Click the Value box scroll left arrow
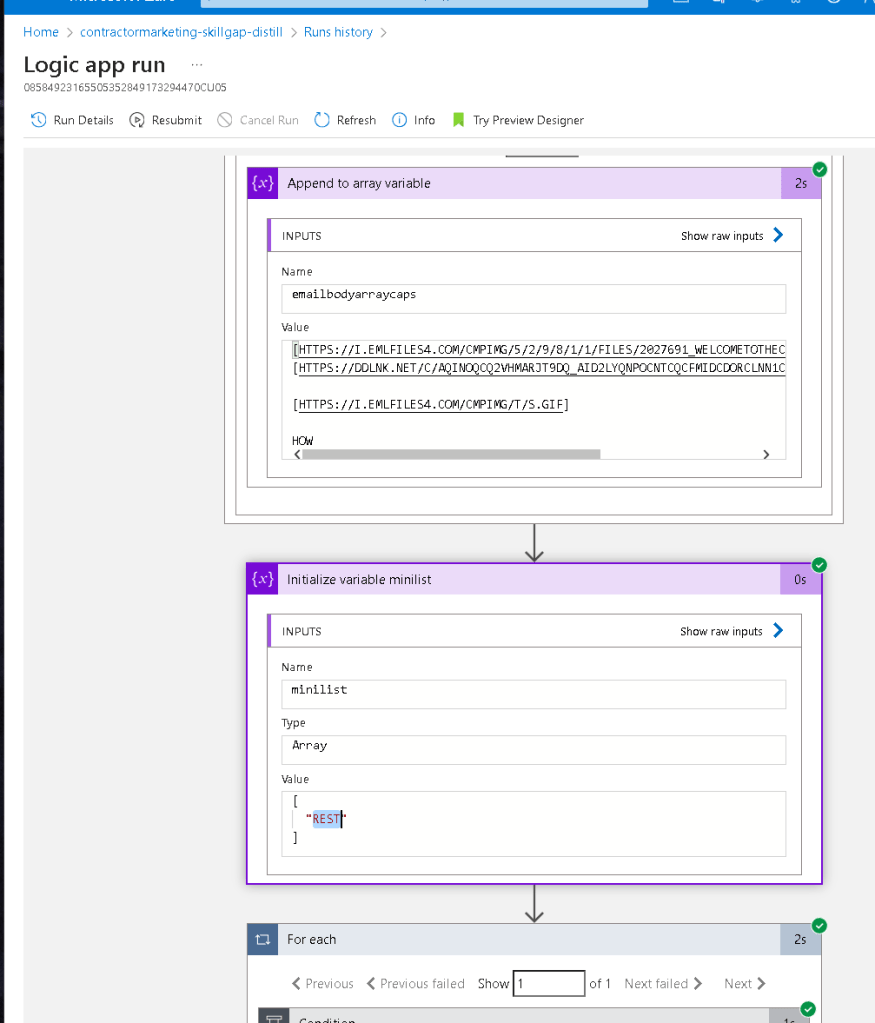Screen dimensions: 875x1023 (x=297, y=454)
